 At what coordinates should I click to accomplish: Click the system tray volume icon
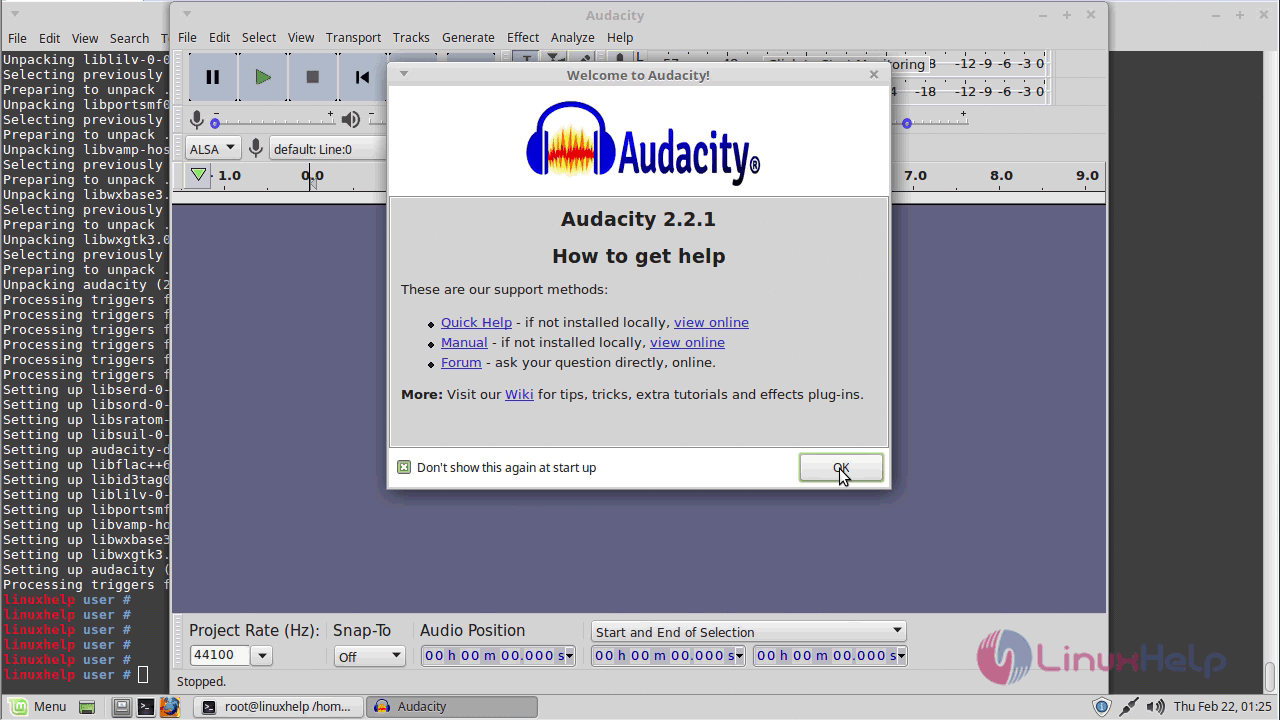(1154, 707)
